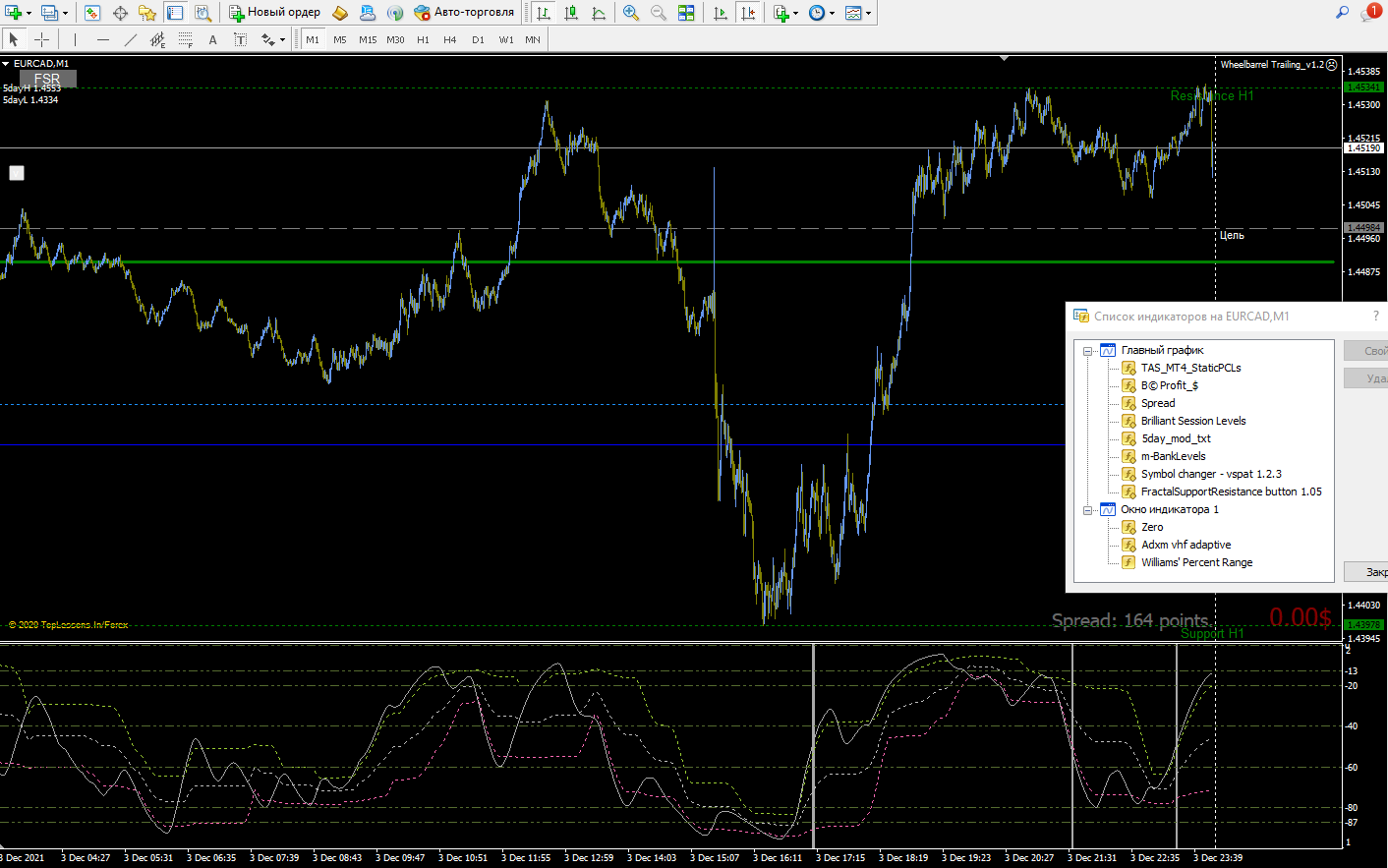Switch to the M15 timeframe

coord(368,39)
